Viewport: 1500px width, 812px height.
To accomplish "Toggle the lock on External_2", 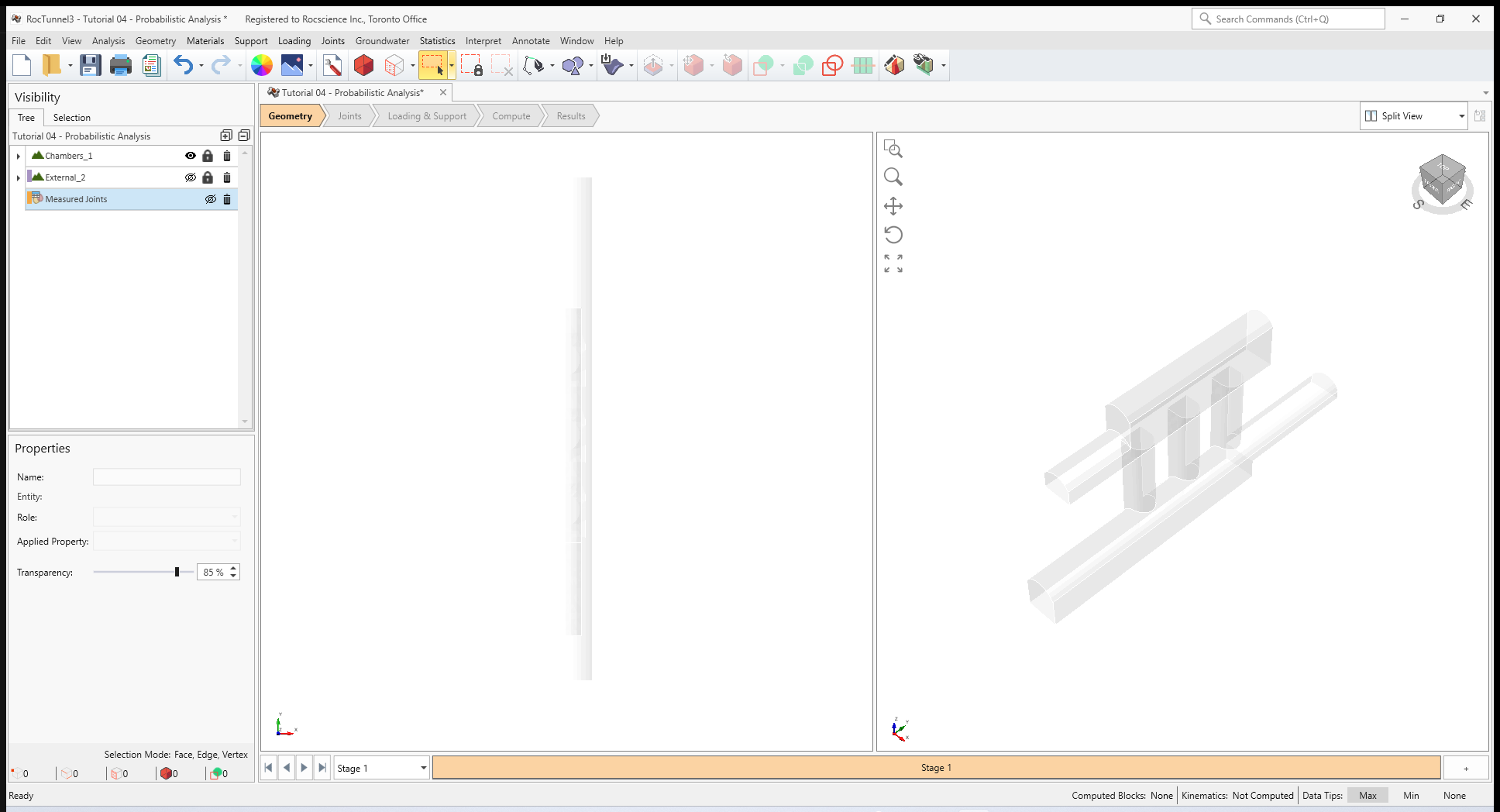I will [208, 177].
